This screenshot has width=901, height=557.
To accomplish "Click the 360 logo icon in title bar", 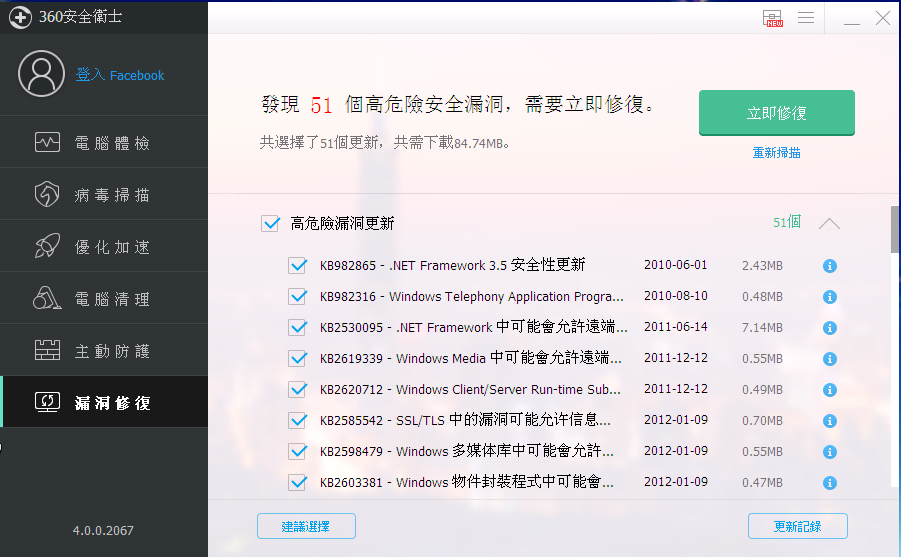I will tap(20, 17).
